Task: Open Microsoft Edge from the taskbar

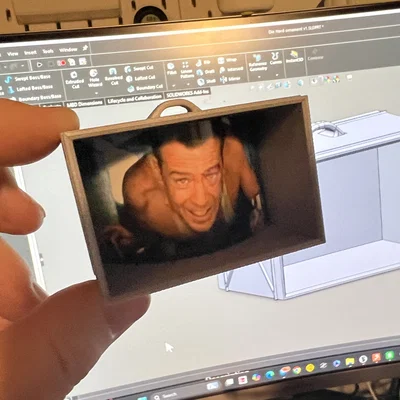Action: (270, 374)
